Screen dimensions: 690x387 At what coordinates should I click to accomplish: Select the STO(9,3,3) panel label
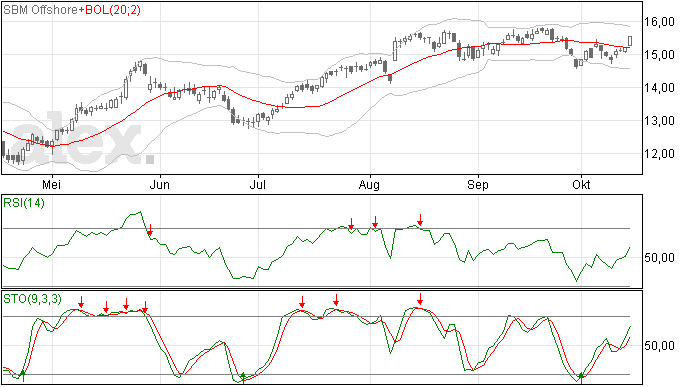tap(32, 299)
